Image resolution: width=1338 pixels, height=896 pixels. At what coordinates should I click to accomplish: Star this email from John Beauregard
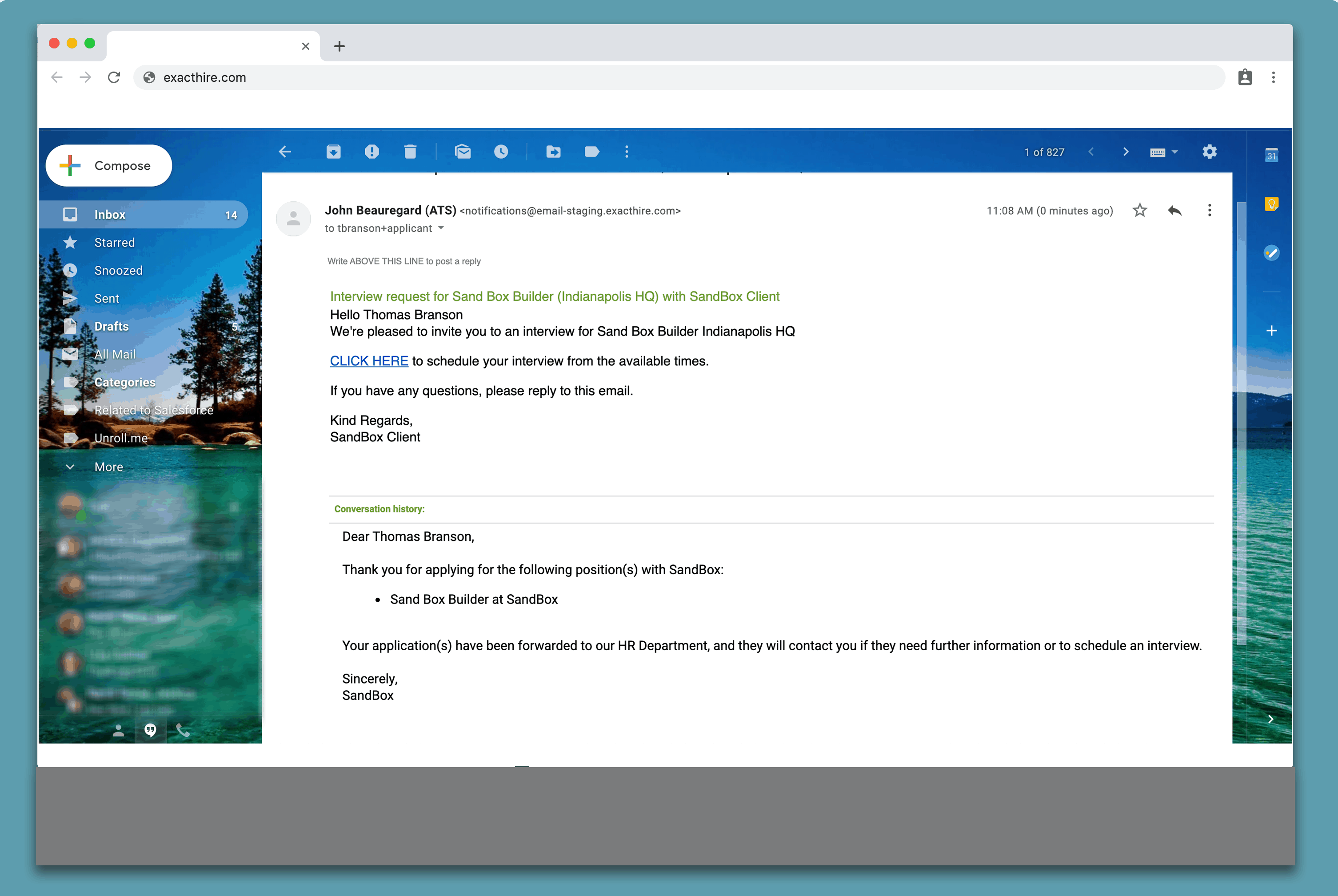tap(1140, 210)
